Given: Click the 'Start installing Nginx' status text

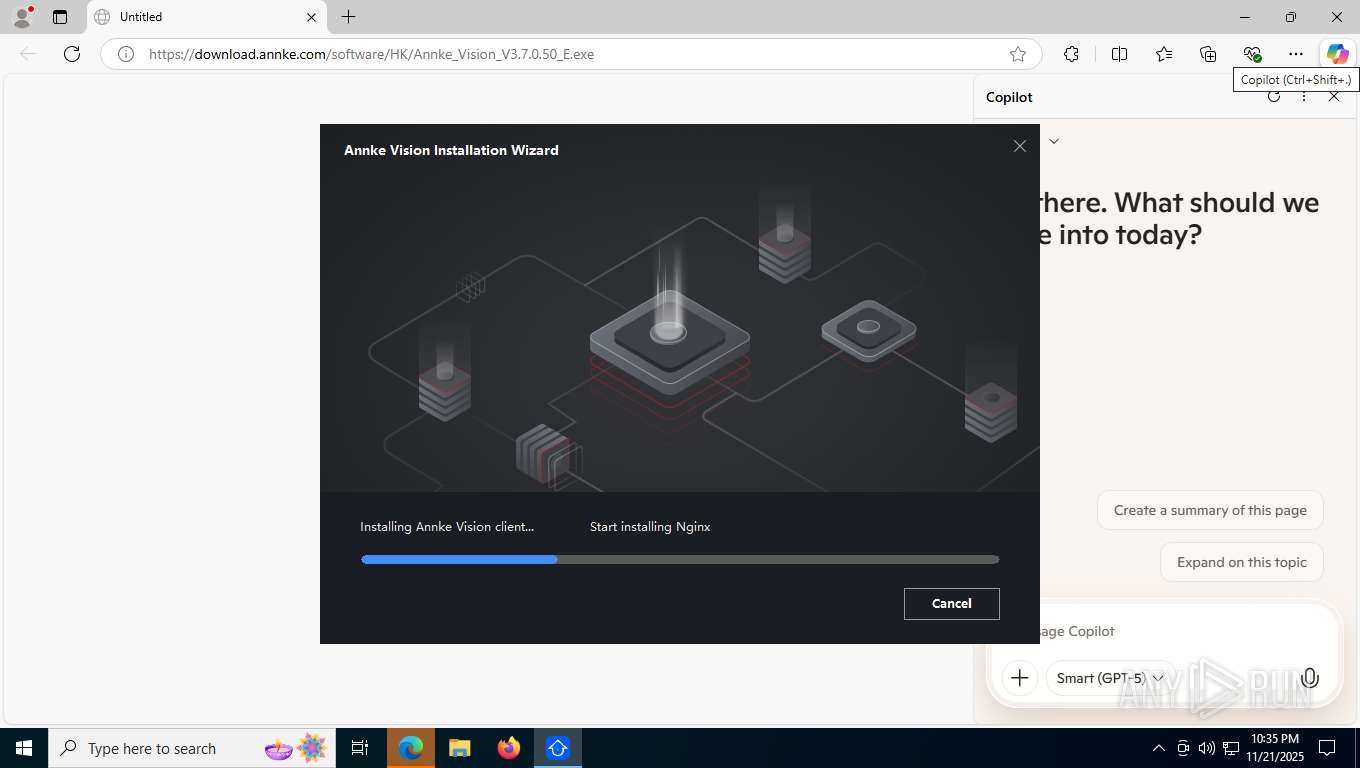Looking at the screenshot, I should coord(650,526).
